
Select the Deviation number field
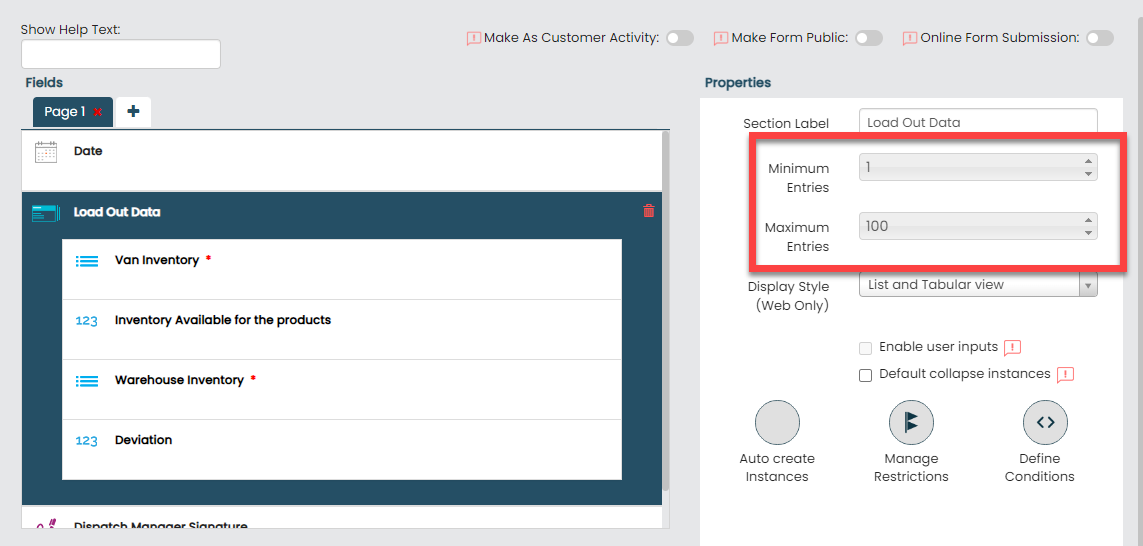coord(143,440)
